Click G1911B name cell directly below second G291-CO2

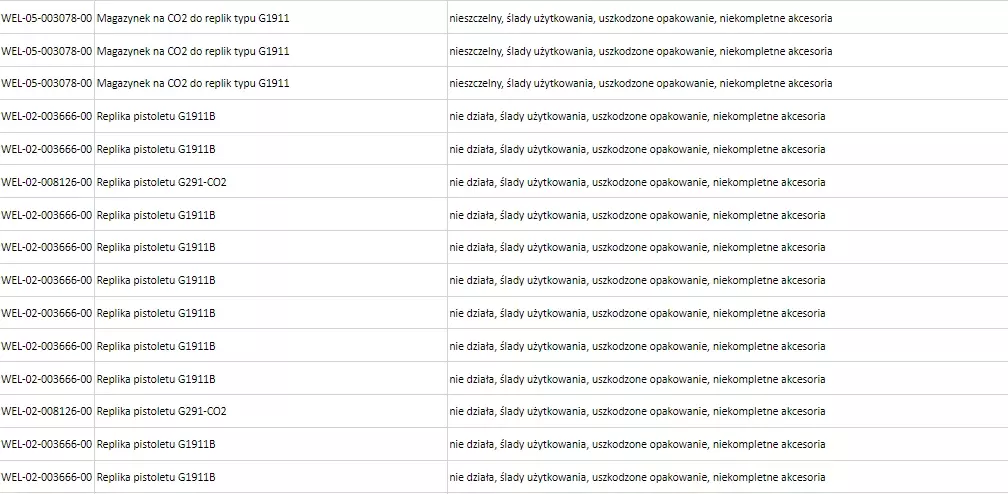[x=156, y=444]
